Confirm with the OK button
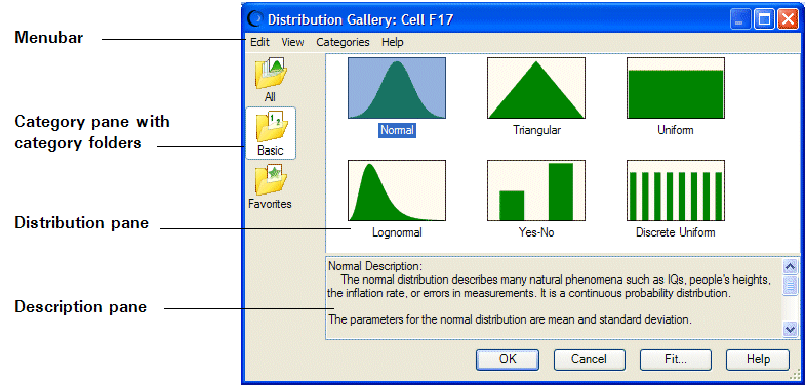Screen dimensions: 806x386 click(x=507, y=359)
